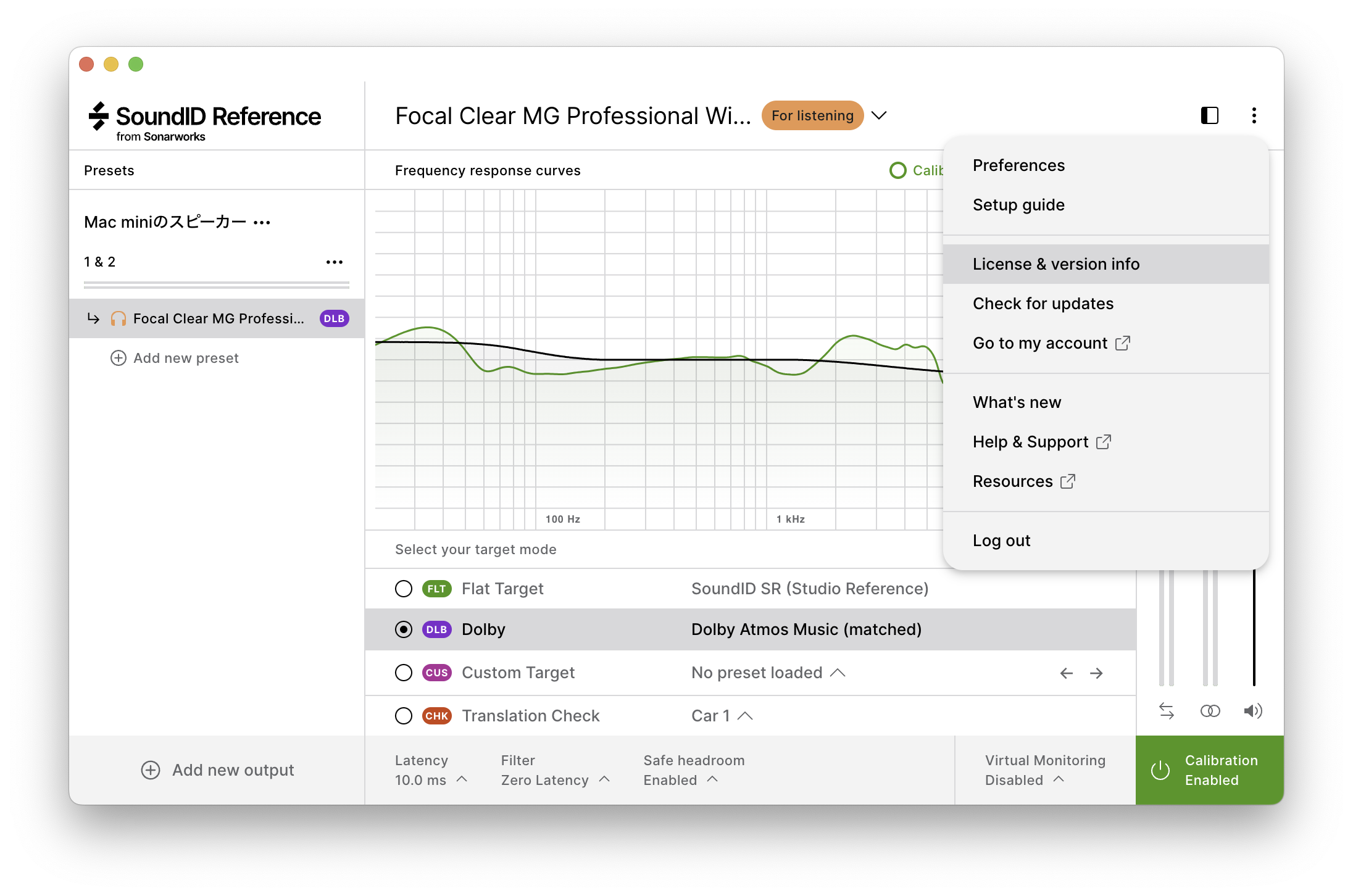The image size is (1353, 896).
Task: Click Help & Support menu item
Action: 1106,442
